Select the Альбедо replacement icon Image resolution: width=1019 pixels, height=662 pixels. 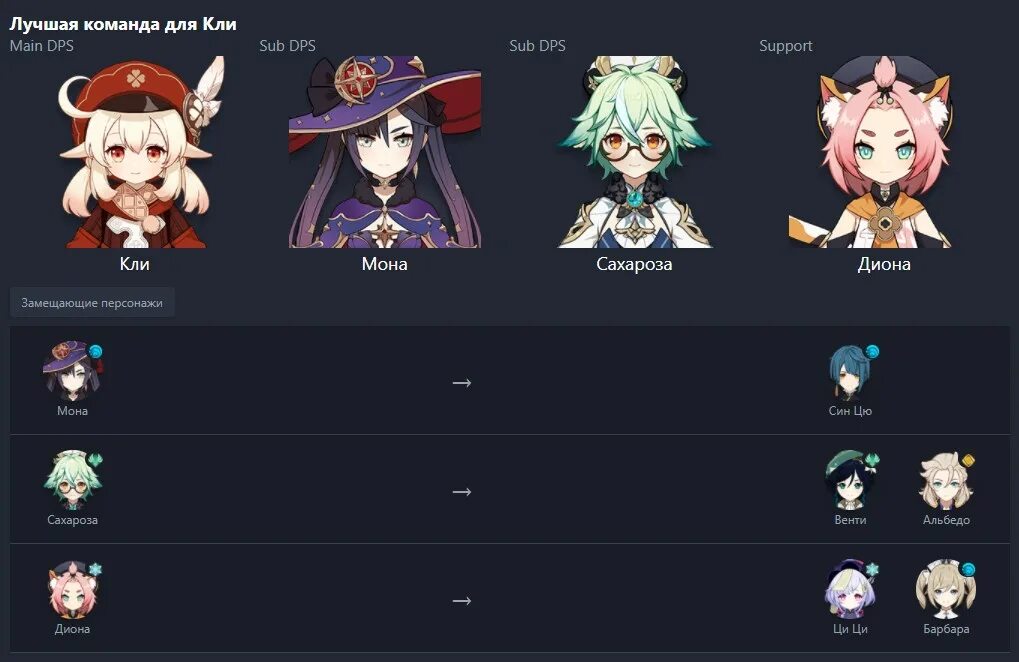click(x=946, y=480)
